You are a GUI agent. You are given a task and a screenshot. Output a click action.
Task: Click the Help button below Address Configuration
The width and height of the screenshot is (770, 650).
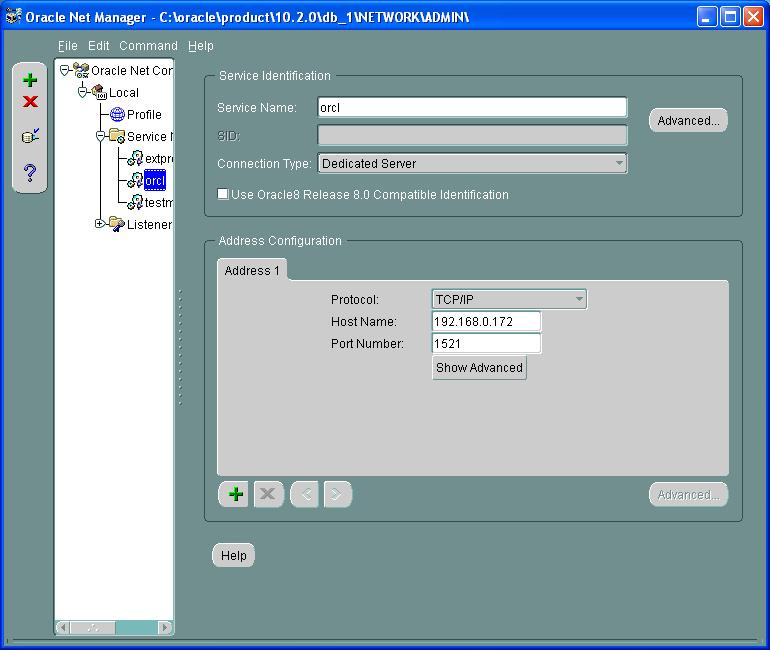click(233, 555)
